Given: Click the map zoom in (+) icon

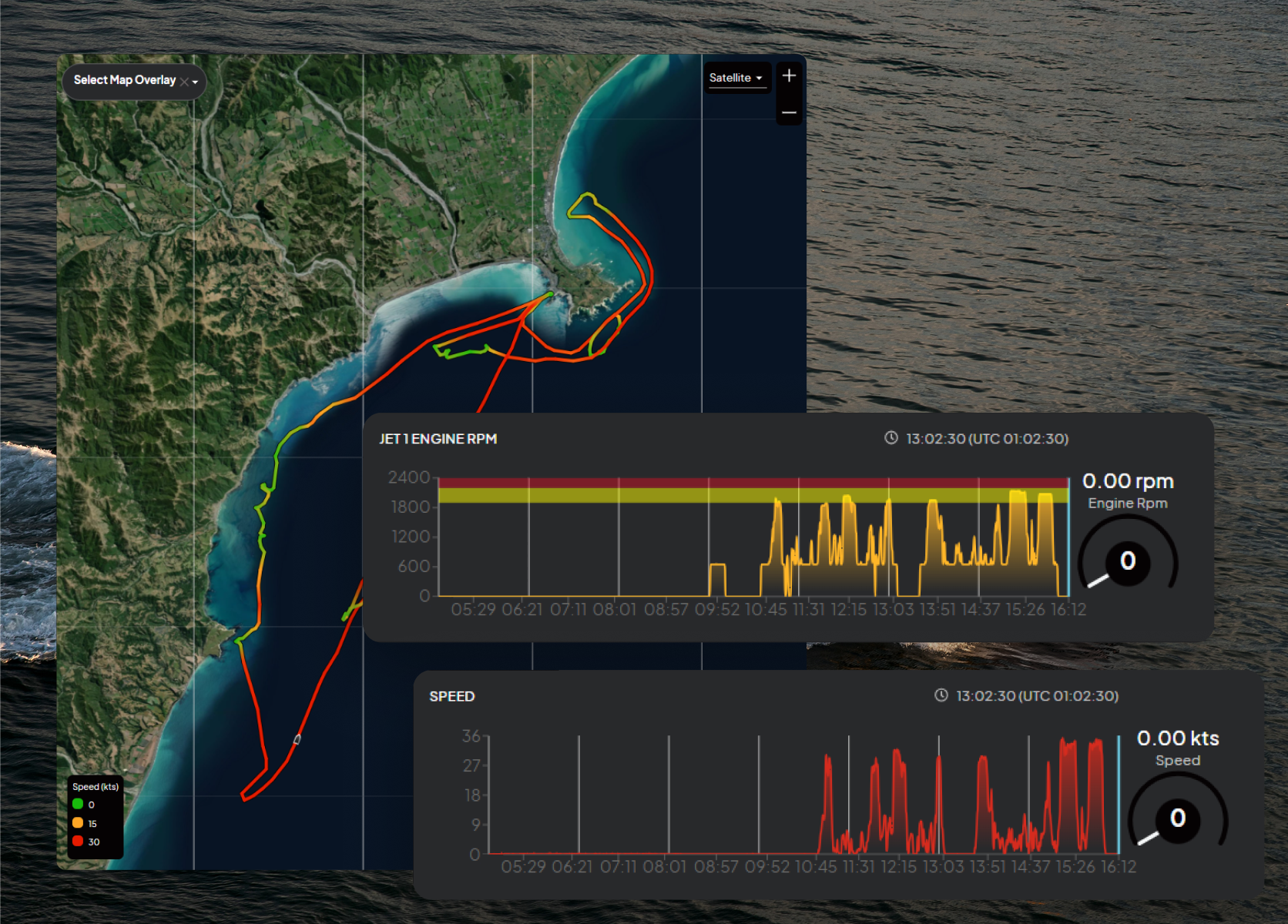Looking at the screenshot, I should (x=789, y=75).
